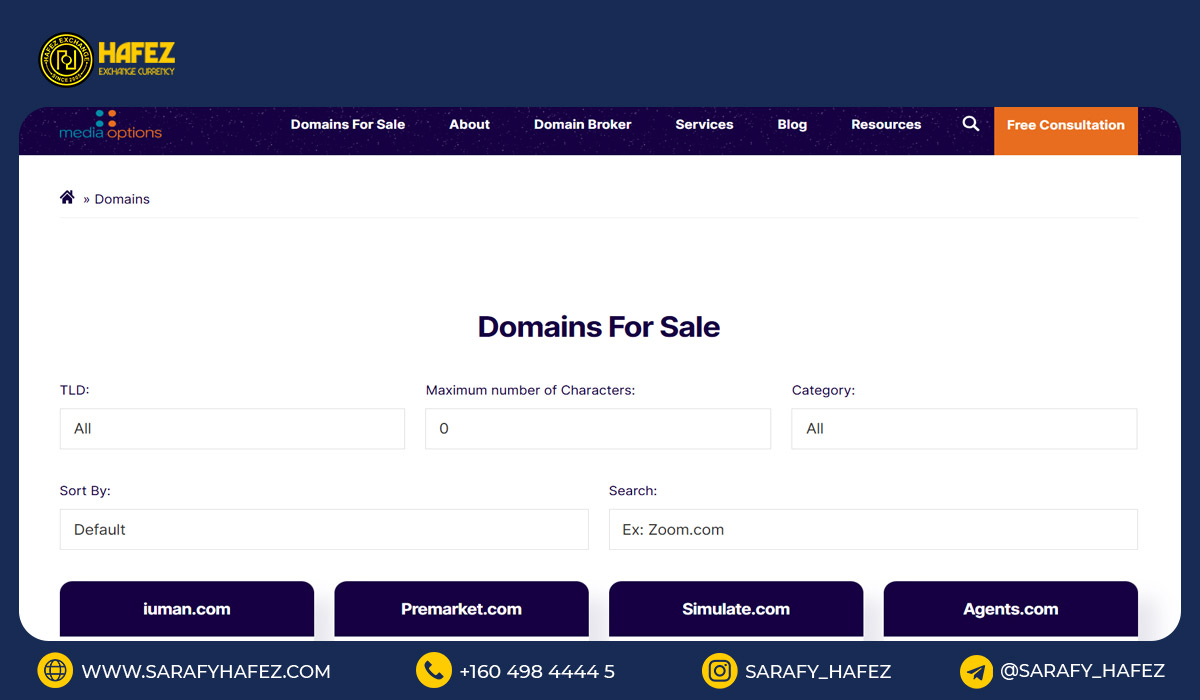Open the Simulate.com domain card
Screen dimensions: 1200x700
pos(736,609)
